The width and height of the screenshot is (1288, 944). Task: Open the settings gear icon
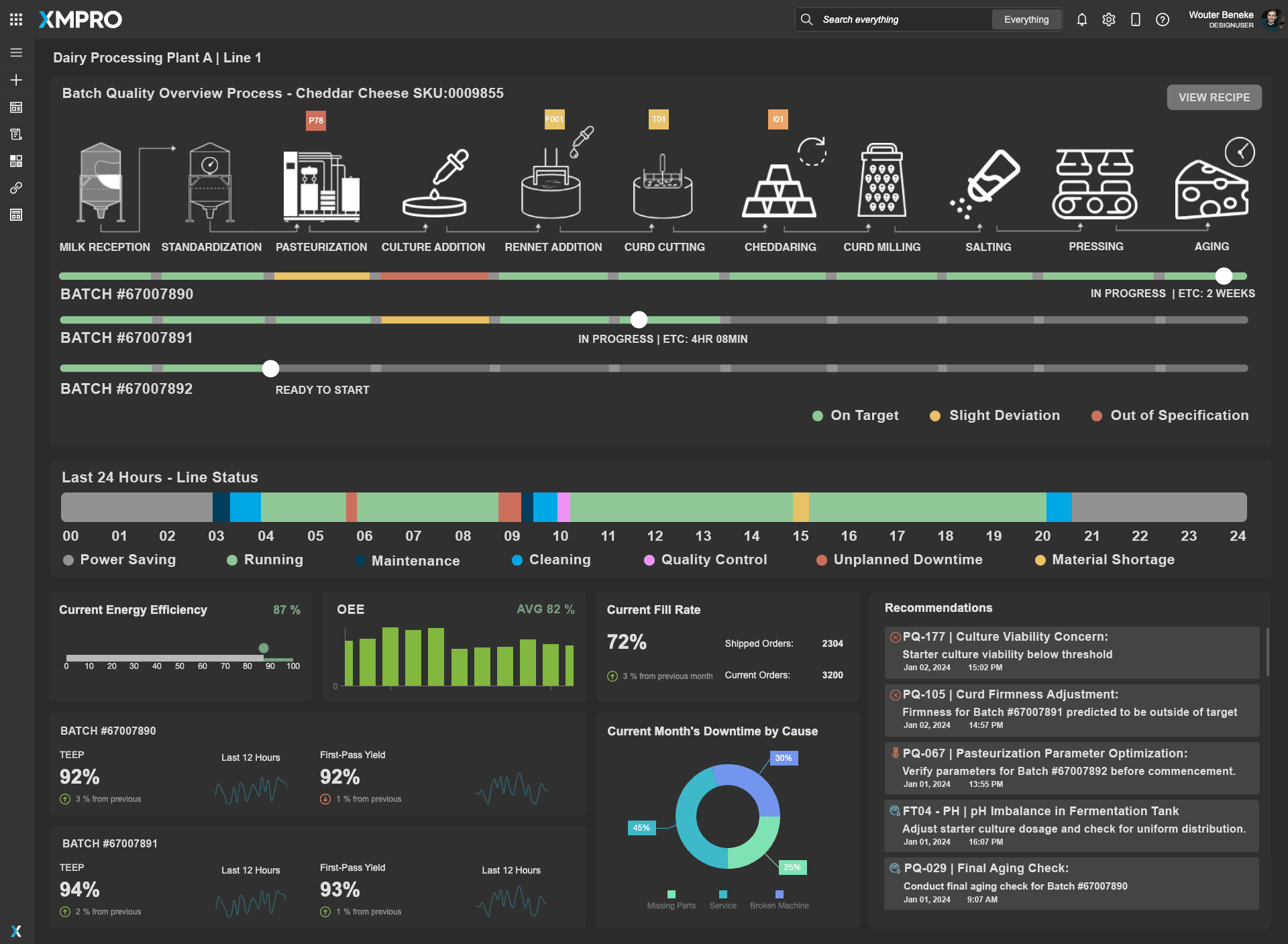(x=1108, y=19)
